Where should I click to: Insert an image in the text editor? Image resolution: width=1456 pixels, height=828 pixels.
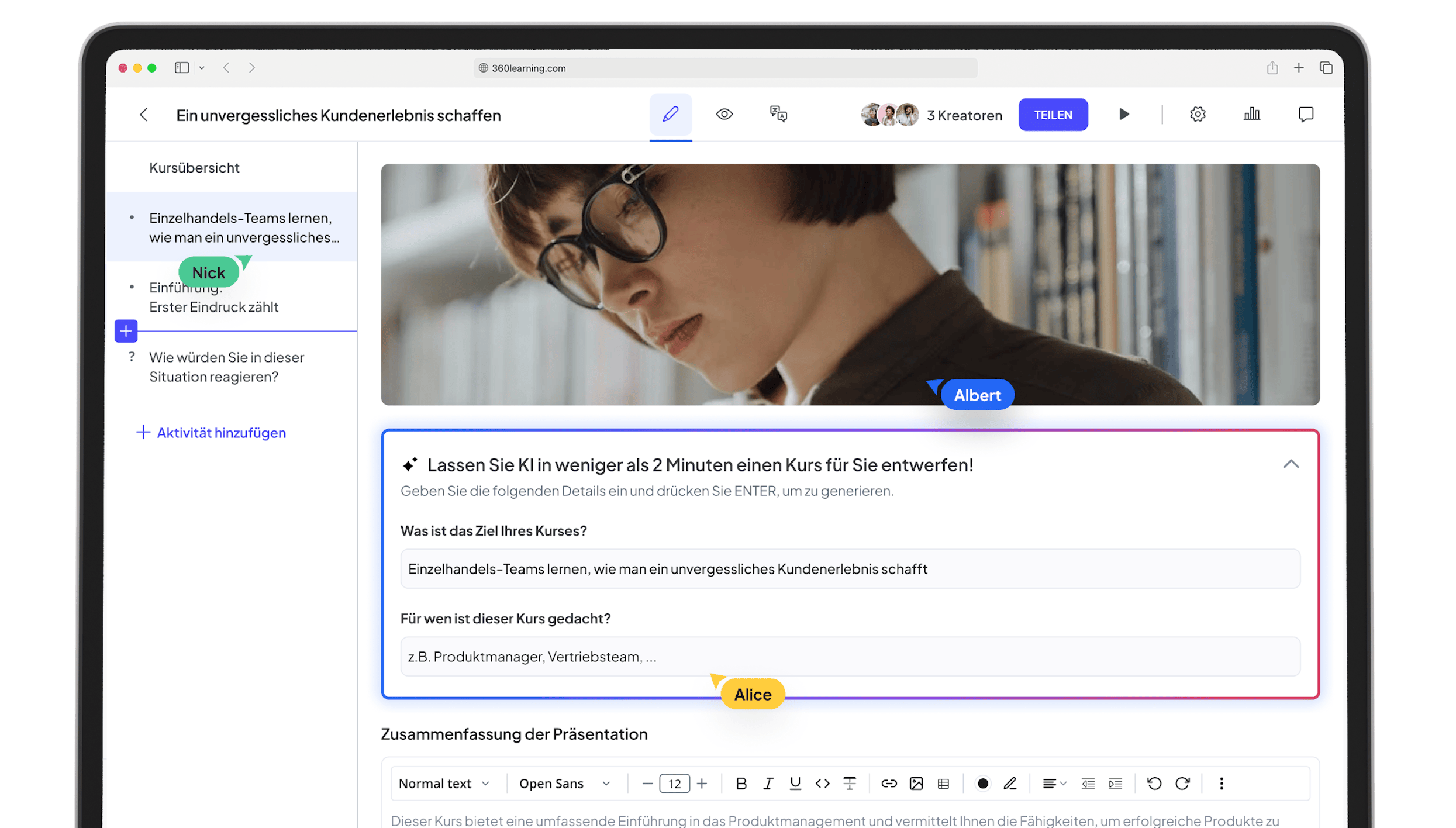point(916,783)
